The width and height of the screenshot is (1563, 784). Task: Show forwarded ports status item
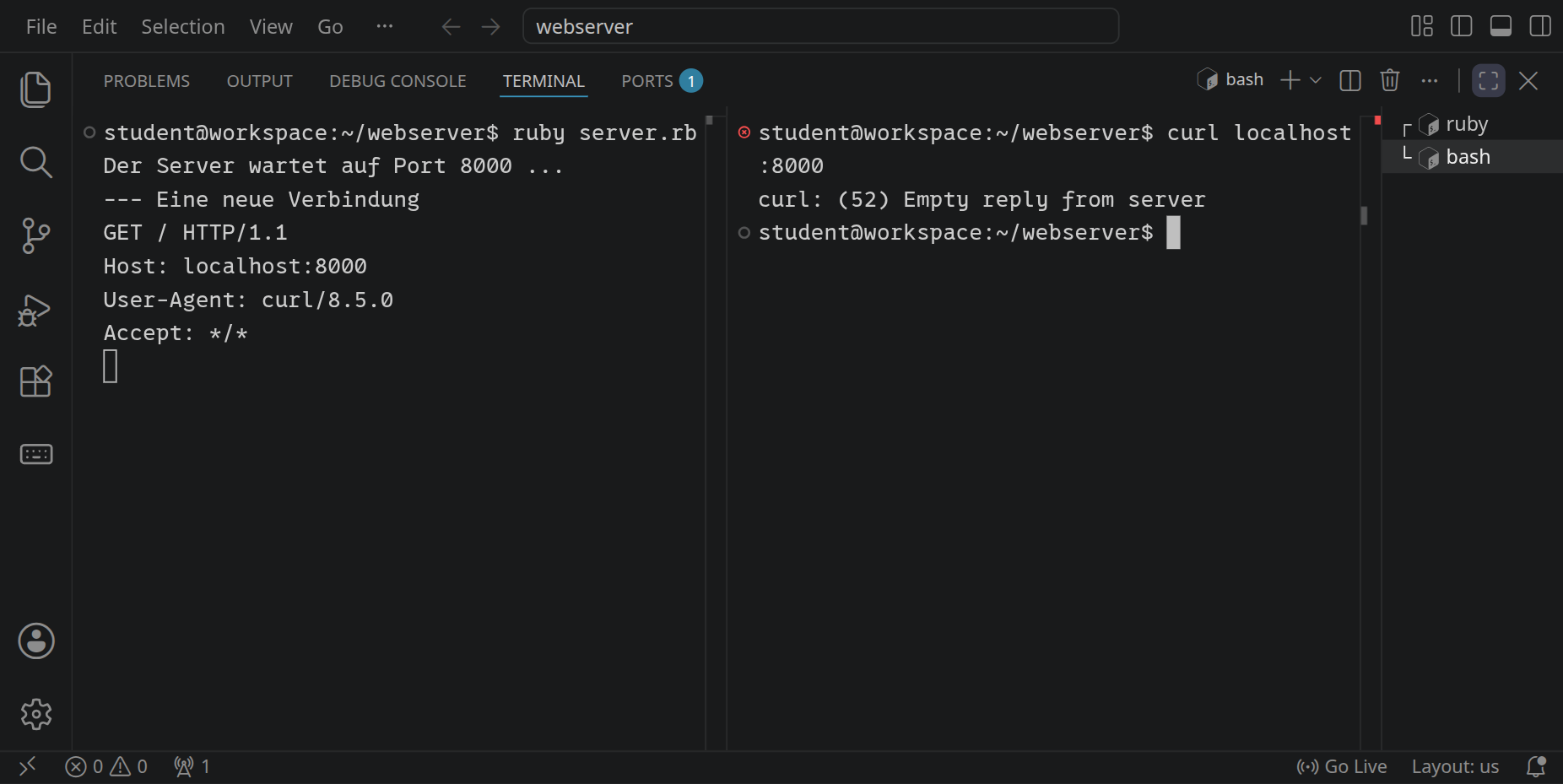[192, 766]
